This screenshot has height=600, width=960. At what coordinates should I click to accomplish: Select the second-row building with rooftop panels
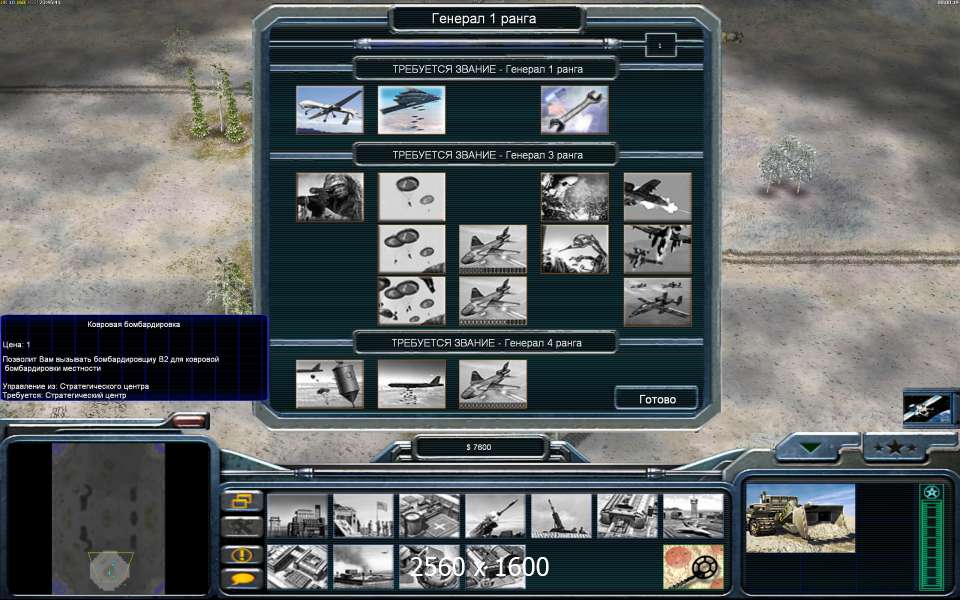click(297, 567)
